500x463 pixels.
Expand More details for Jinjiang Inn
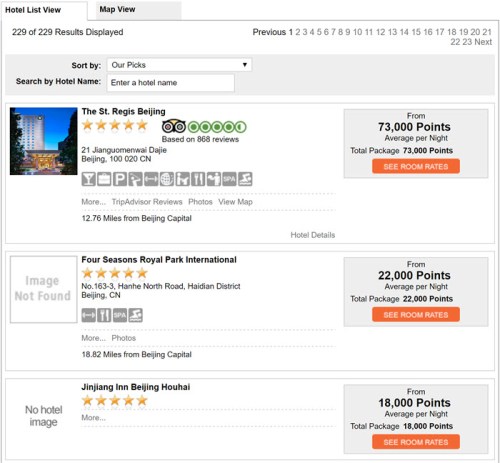93,418
